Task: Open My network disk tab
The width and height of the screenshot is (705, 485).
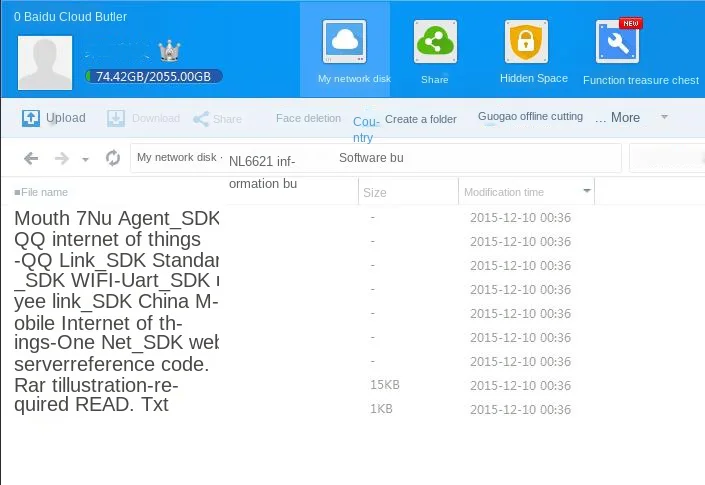Action: [x=345, y=49]
